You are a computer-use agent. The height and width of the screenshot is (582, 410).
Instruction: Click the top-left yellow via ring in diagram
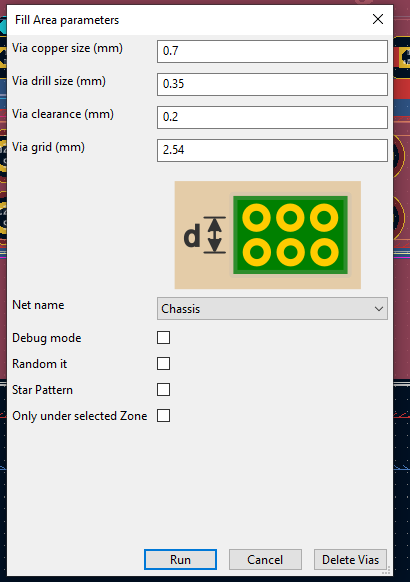tap(256, 218)
